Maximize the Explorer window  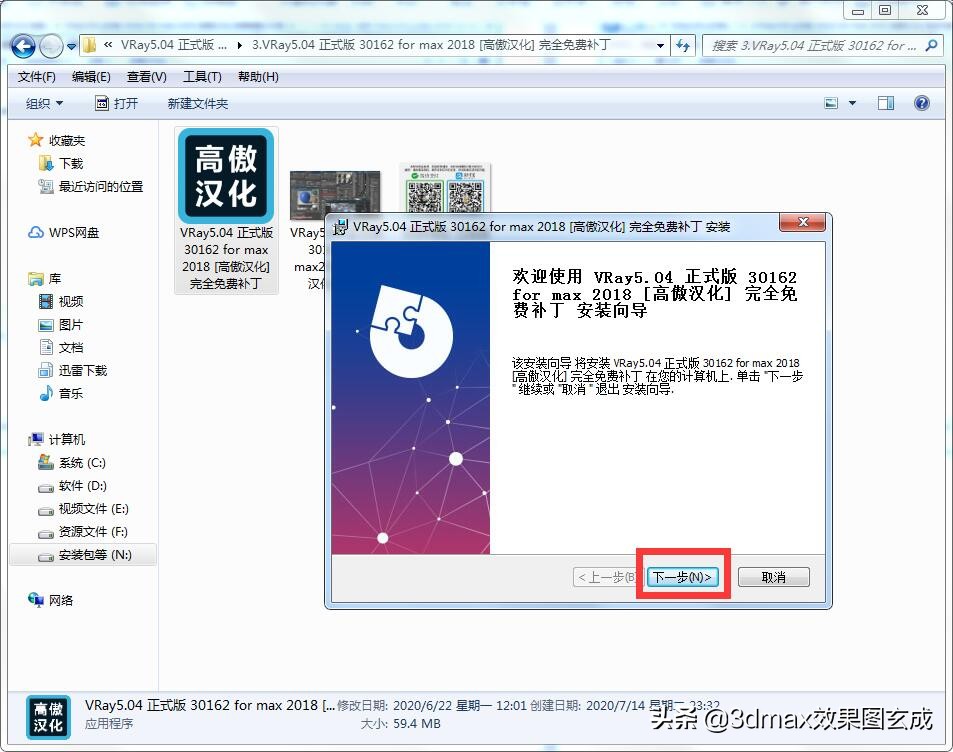(885, 10)
